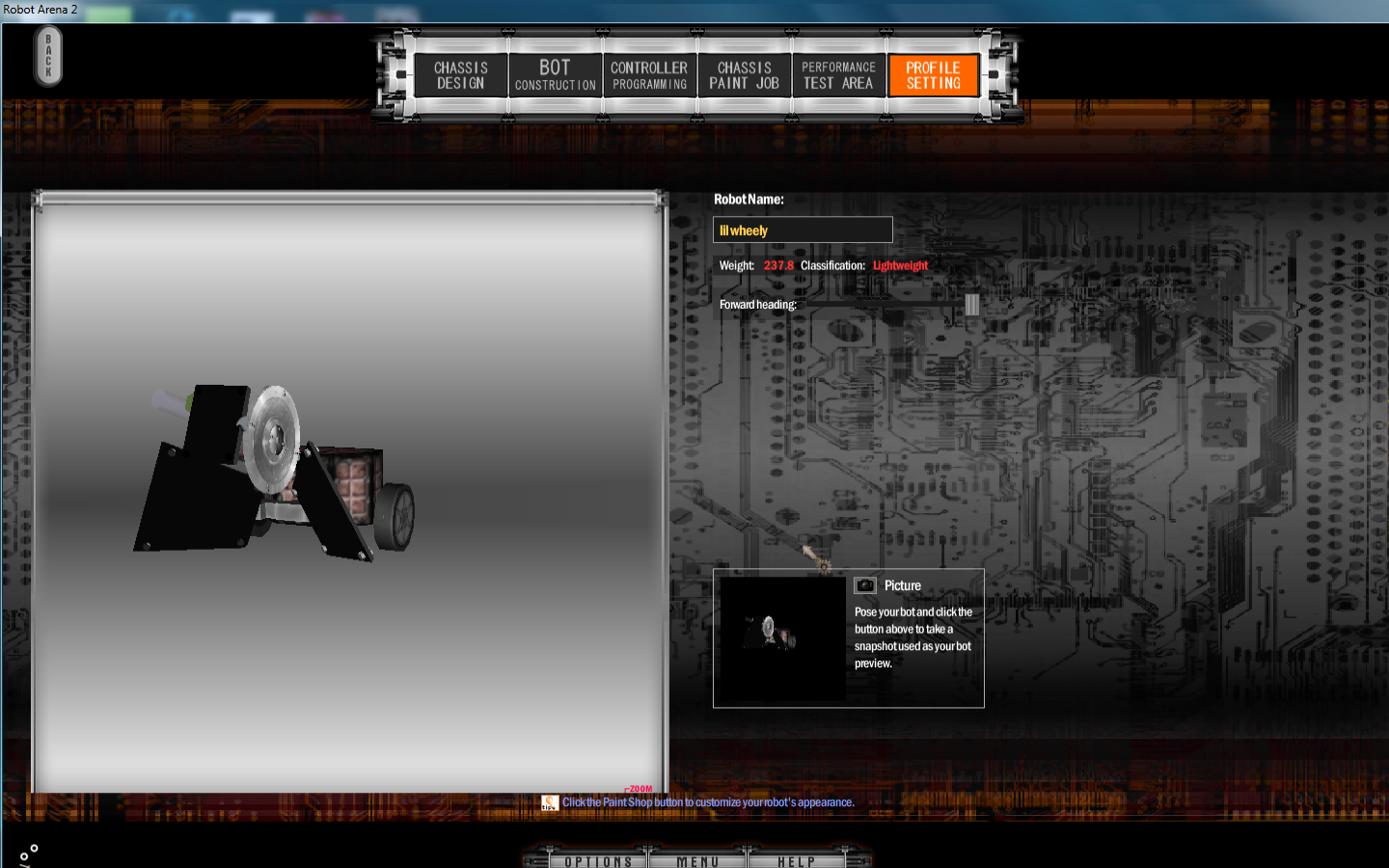Open the HELP button
Viewport: 1389px width, 868px height.
coord(797,860)
